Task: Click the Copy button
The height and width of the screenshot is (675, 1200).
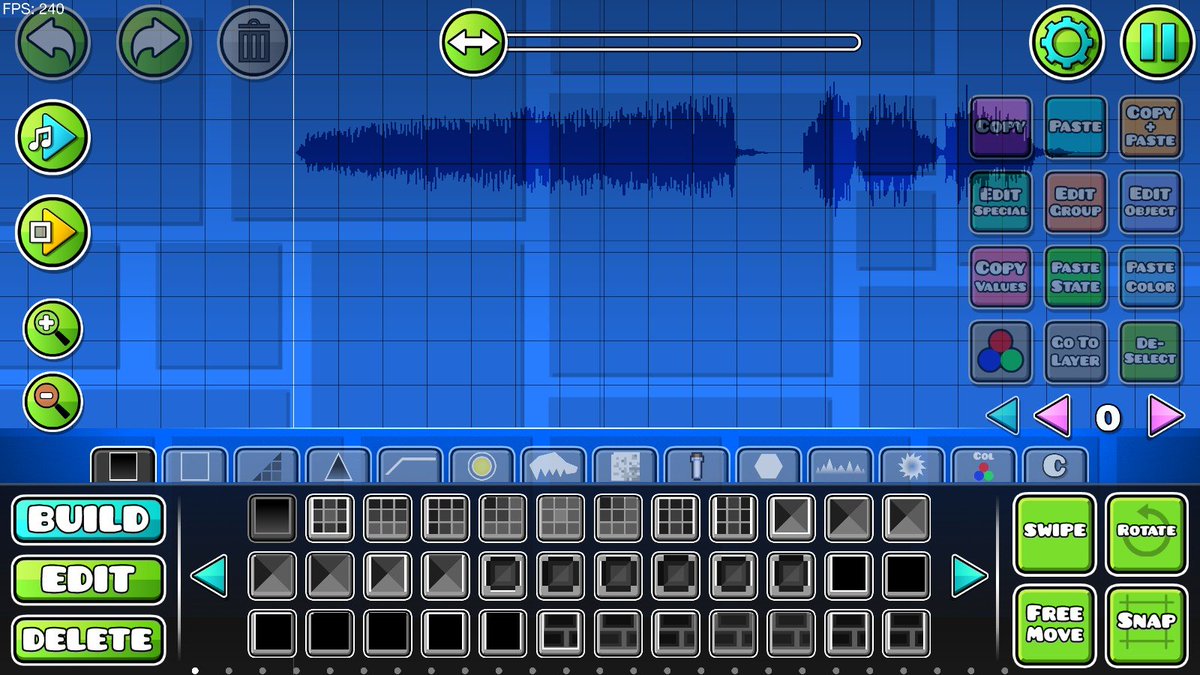Action: coord(1001,127)
